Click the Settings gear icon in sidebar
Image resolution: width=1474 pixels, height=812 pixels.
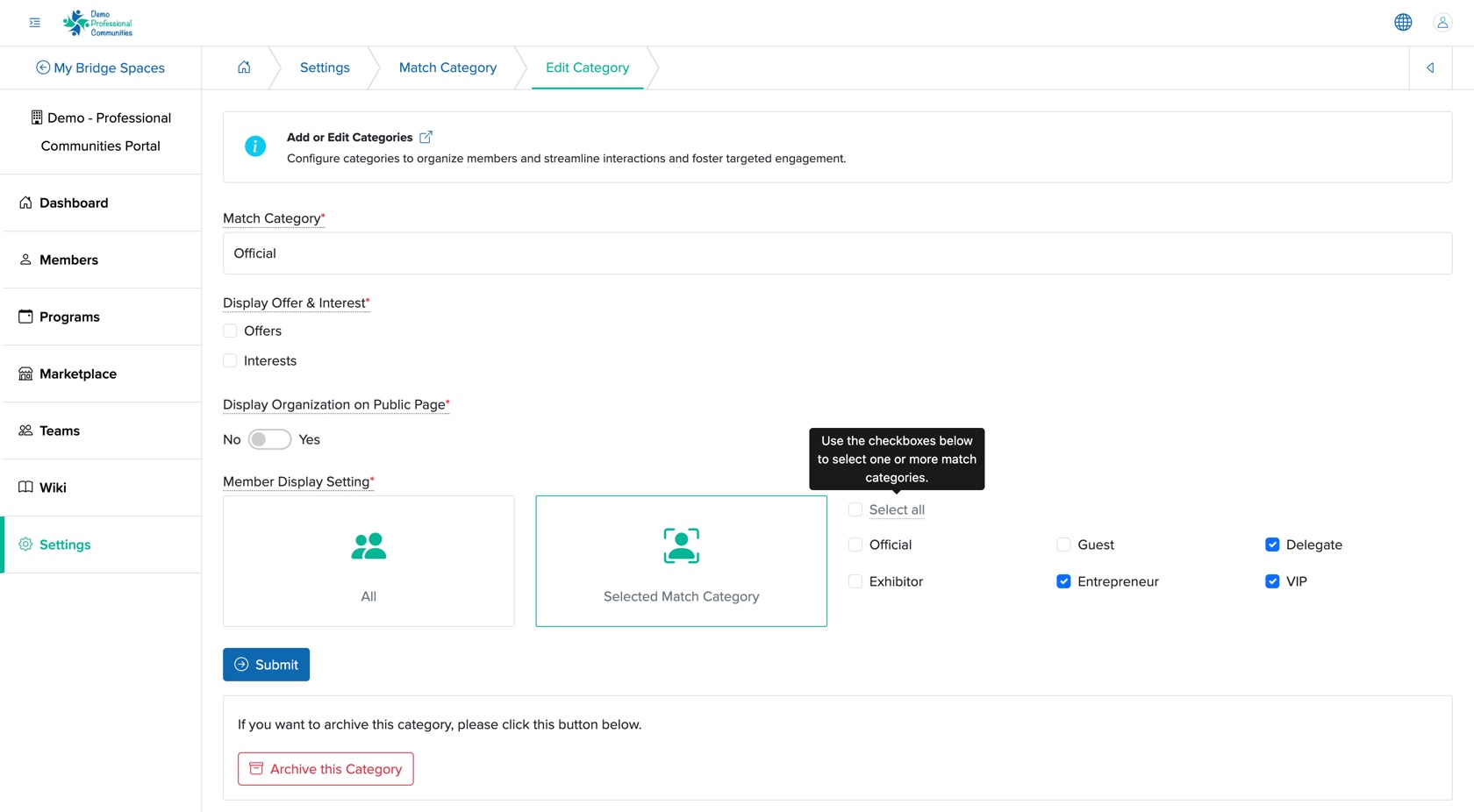click(x=25, y=545)
